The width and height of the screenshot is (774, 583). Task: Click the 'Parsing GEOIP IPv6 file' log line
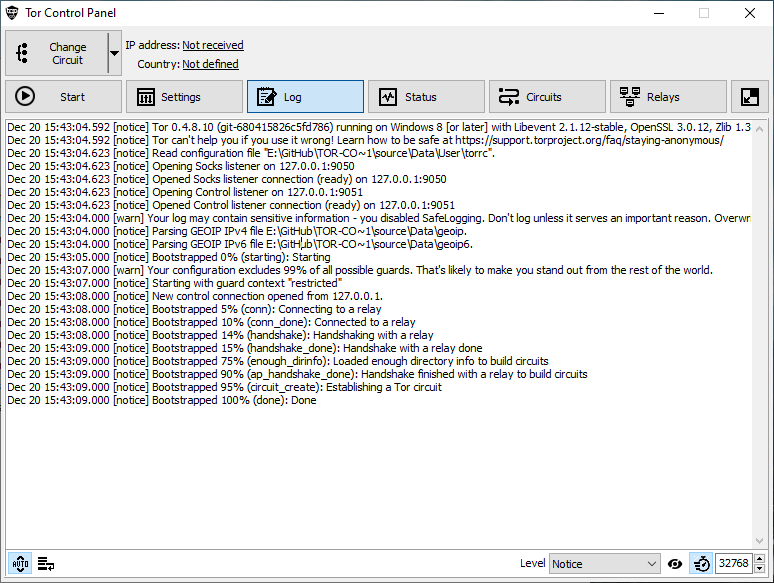coord(240,244)
